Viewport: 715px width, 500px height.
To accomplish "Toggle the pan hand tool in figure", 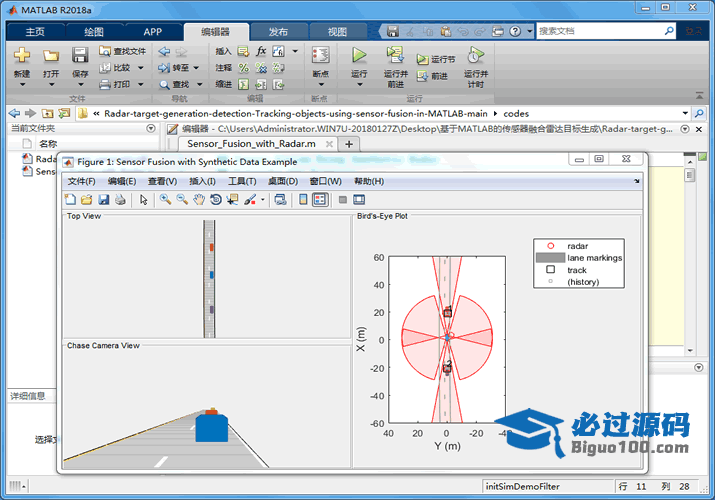I will [x=198, y=200].
